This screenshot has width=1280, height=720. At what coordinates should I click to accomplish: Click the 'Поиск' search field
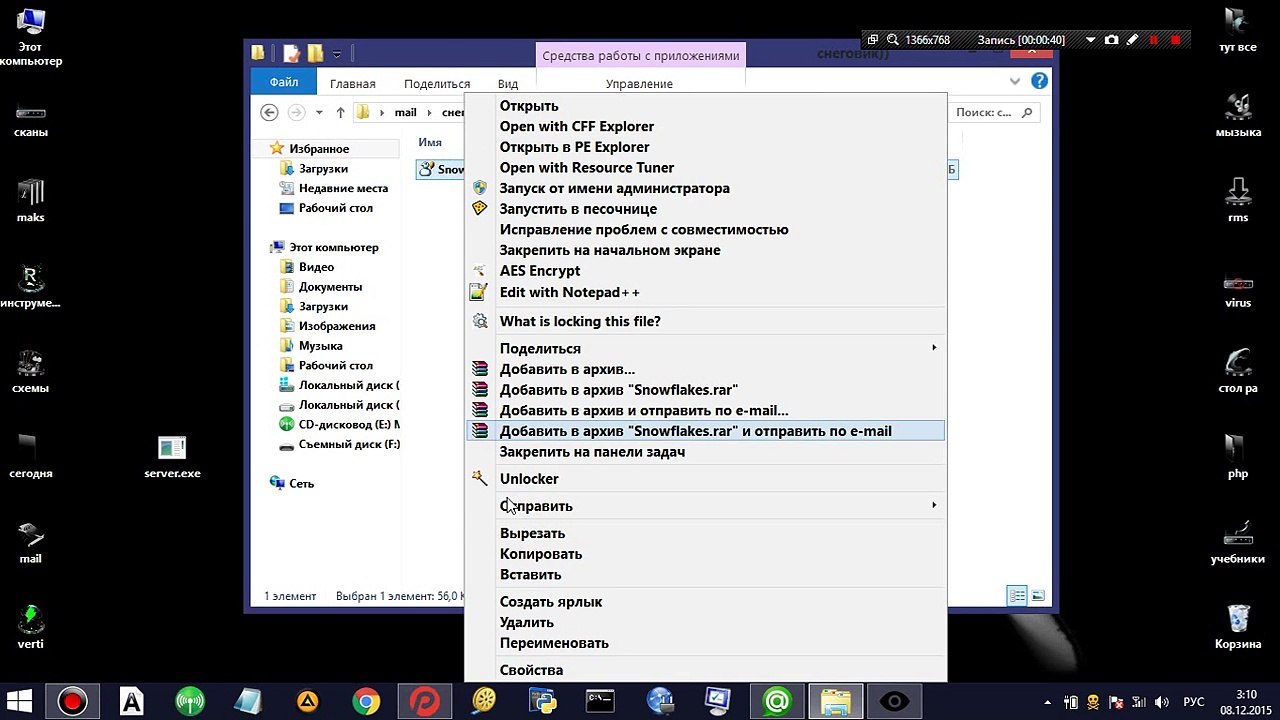tap(995, 113)
